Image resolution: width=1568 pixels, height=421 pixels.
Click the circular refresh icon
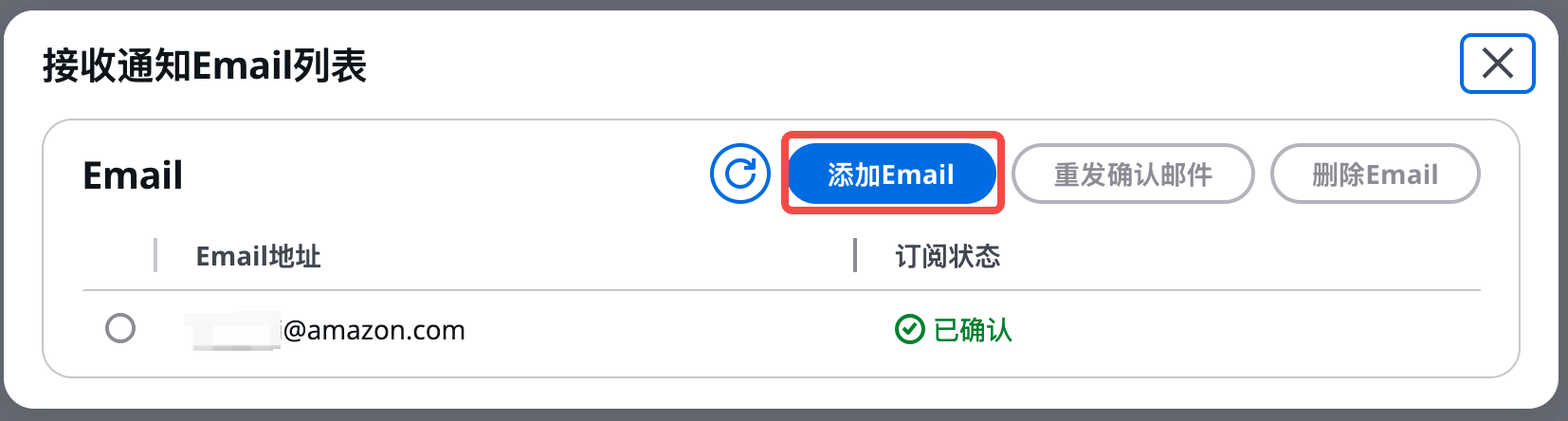pos(739,174)
